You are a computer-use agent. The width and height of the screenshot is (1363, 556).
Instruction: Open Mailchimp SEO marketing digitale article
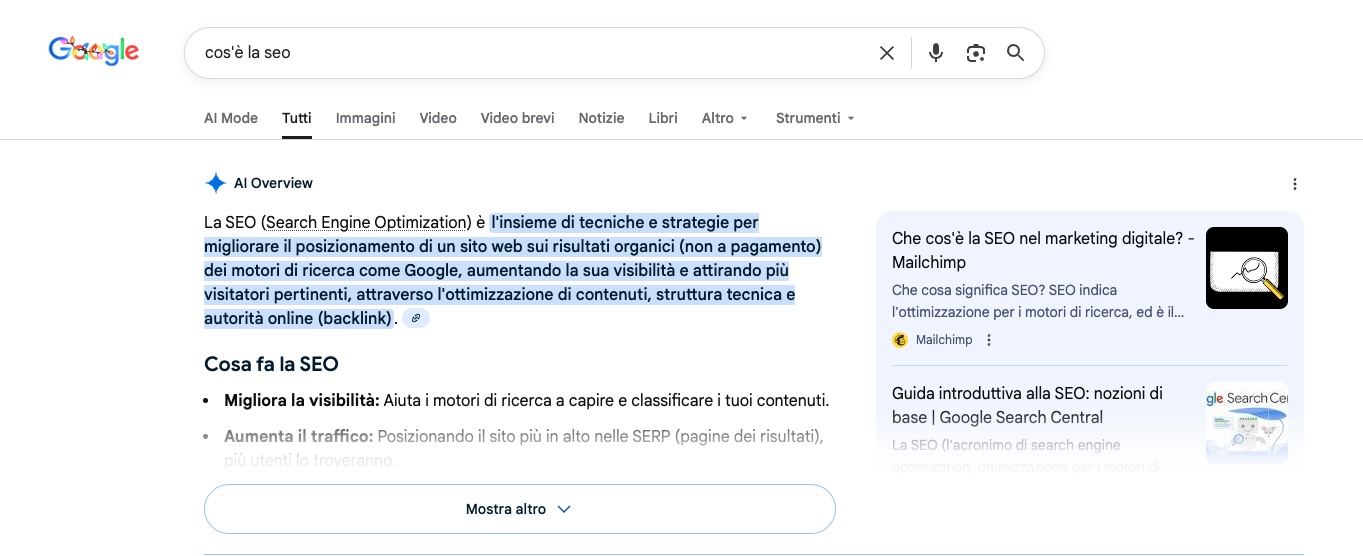pyautogui.click(x=1042, y=250)
